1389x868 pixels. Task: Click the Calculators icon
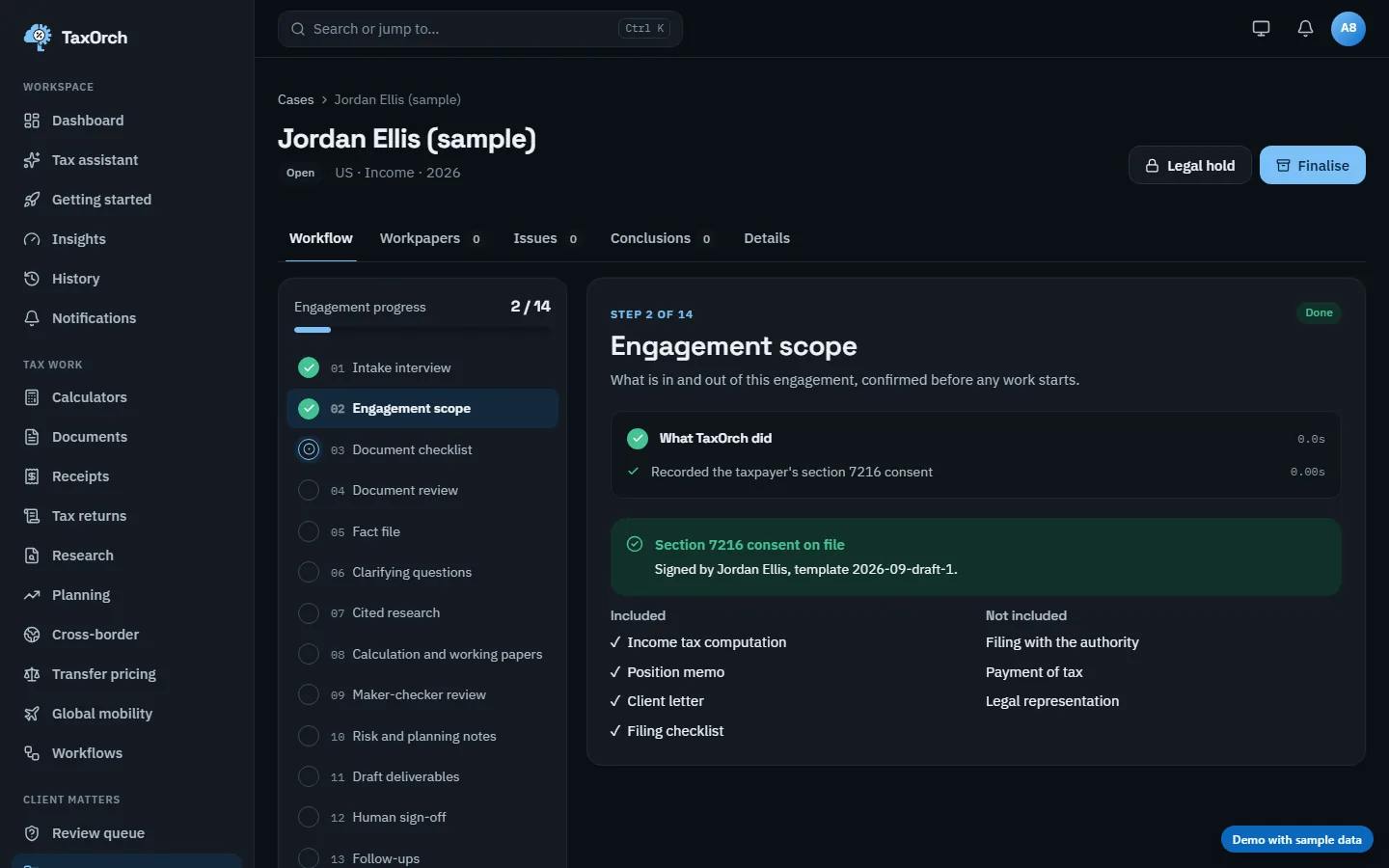click(x=32, y=397)
